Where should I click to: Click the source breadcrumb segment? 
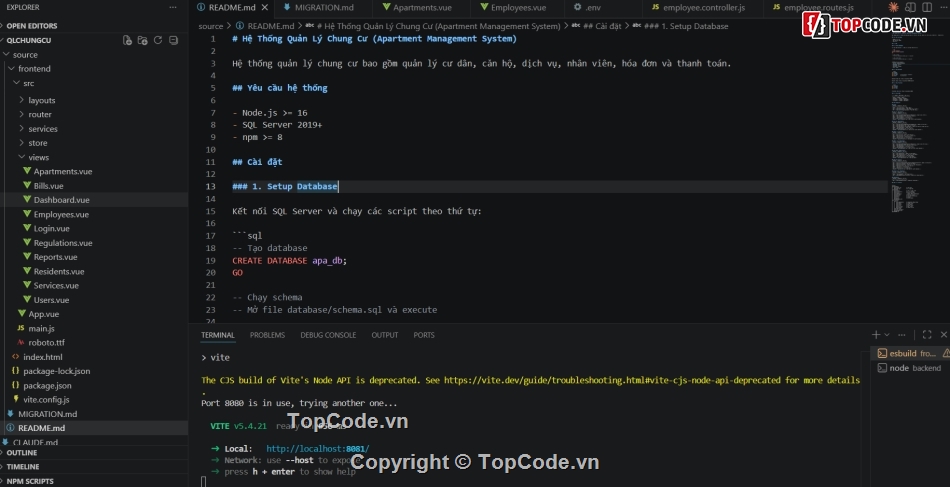pos(210,26)
